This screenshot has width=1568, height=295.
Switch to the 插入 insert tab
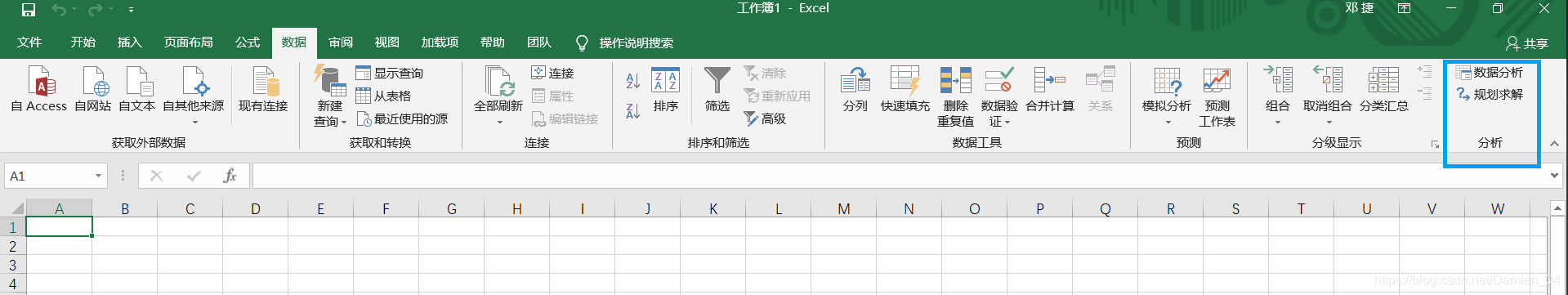pos(129,42)
